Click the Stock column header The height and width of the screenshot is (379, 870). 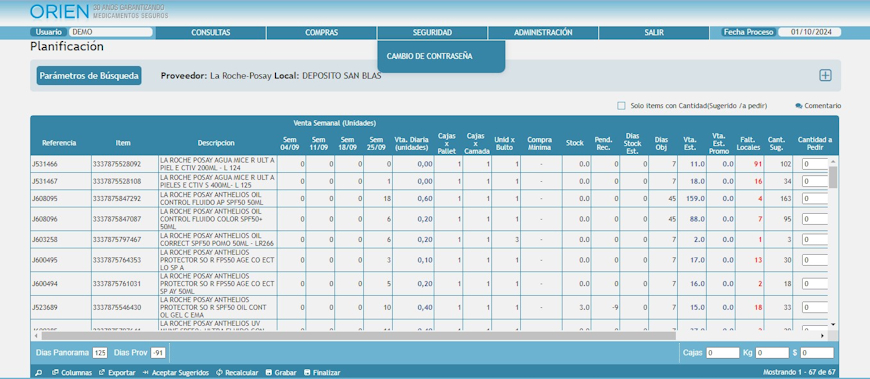tap(575, 143)
